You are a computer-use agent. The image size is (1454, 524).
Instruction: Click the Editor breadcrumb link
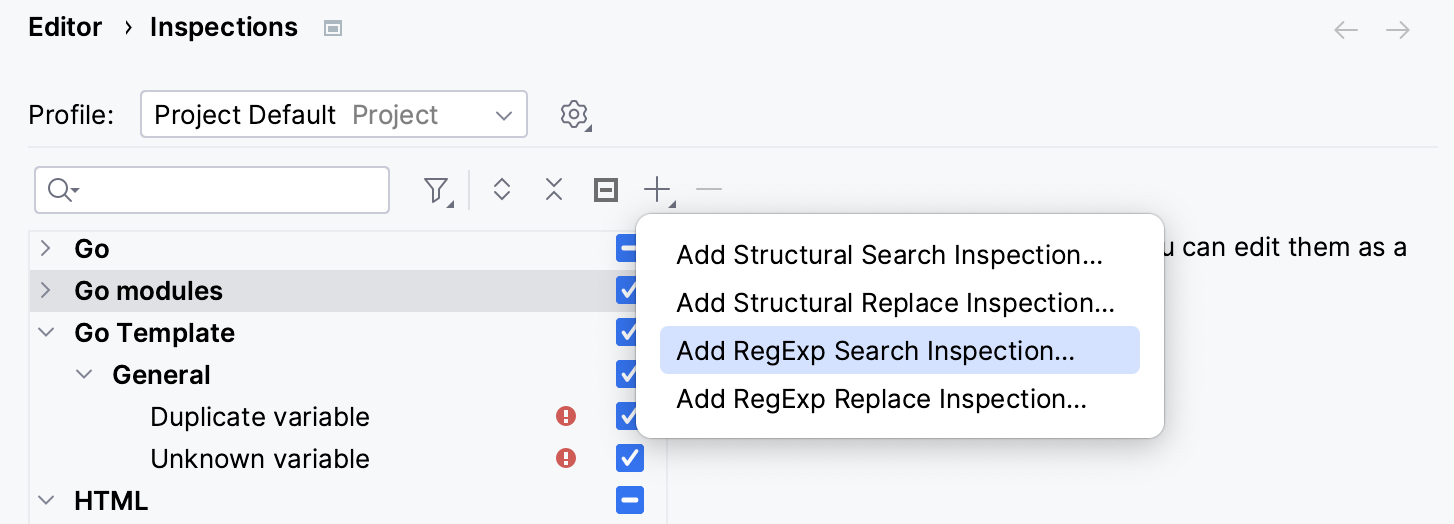(x=65, y=28)
